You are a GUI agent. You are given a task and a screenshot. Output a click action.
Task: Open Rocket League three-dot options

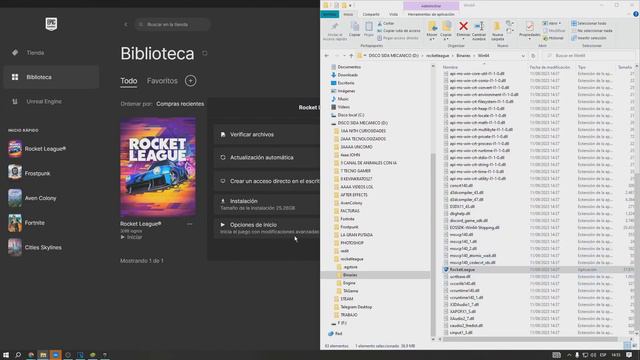tap(189, 224)
